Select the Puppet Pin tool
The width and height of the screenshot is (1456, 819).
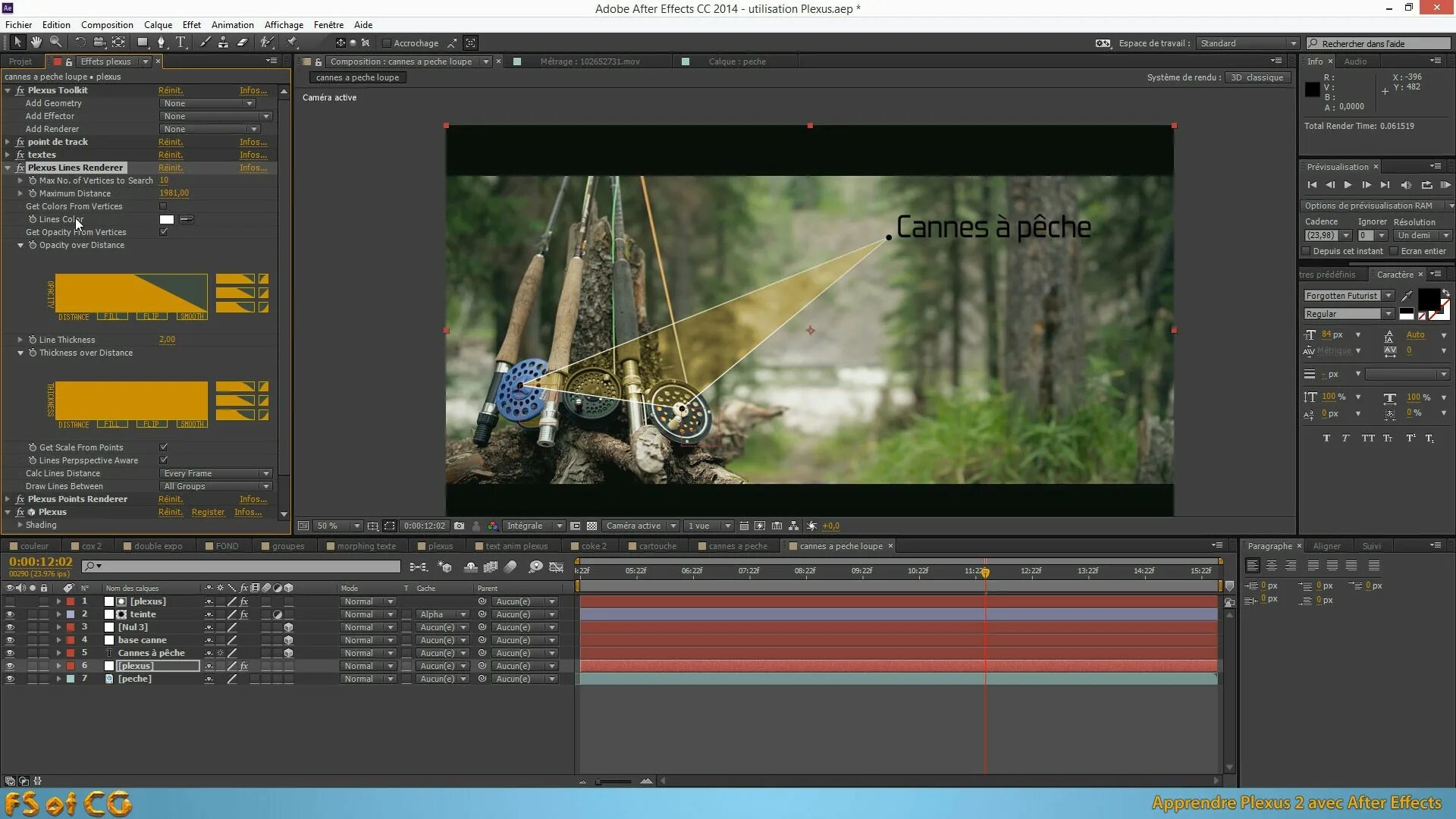(292, 42)
